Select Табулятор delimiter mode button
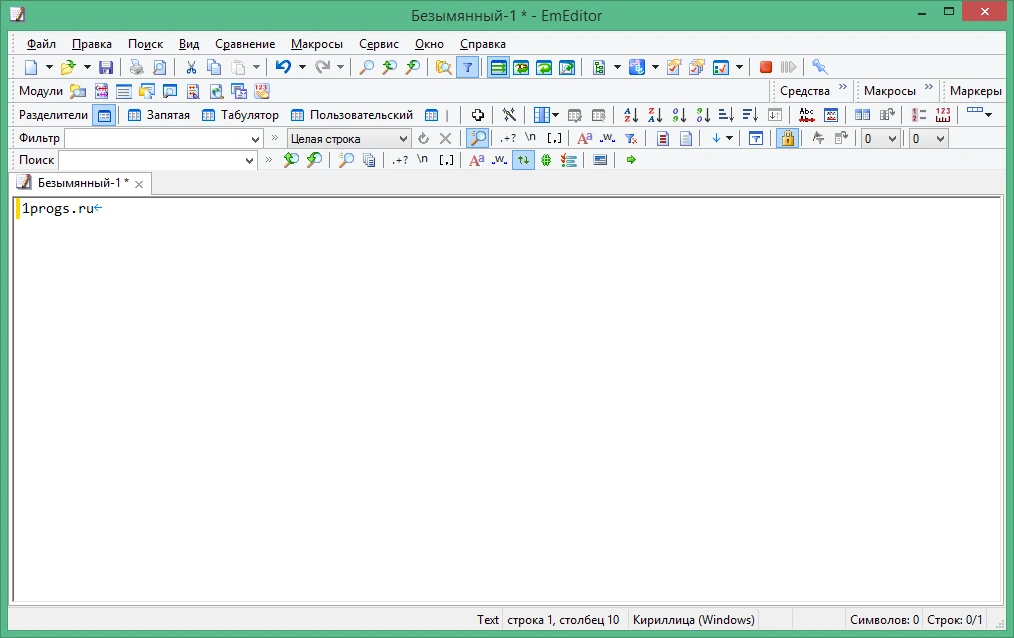 pyautogui.click(x=240, y=115)
